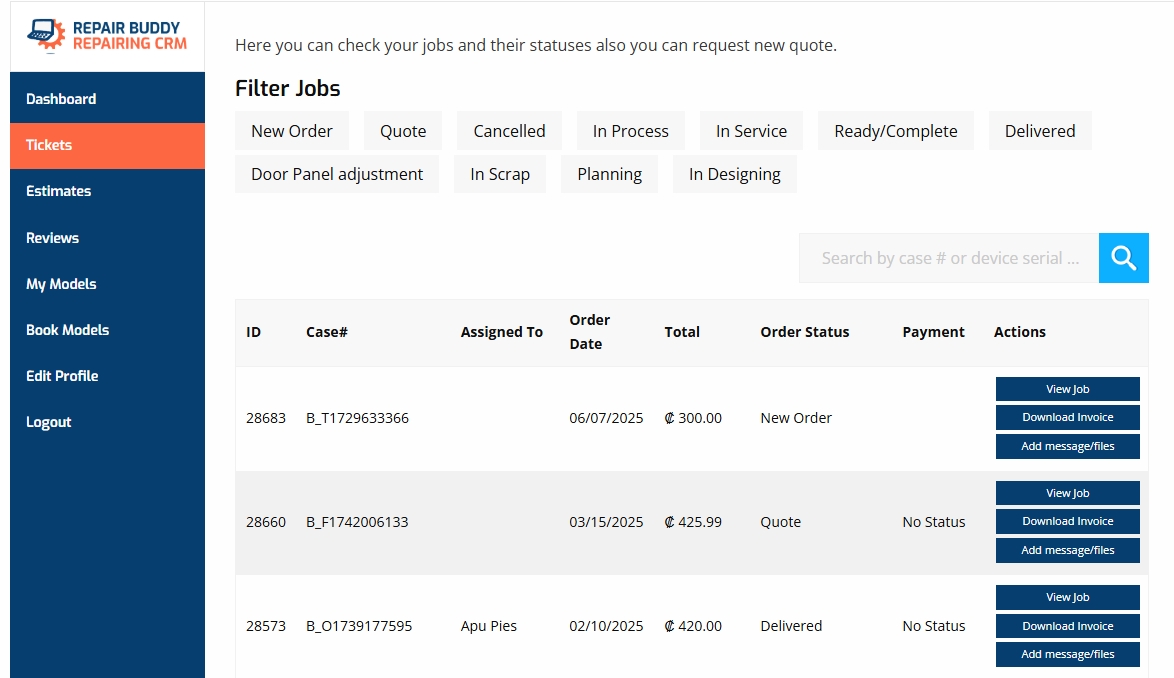Open Book Models in the sidebar
Image resolution: width=1174 pixels, height=678 pixels.
67,330
